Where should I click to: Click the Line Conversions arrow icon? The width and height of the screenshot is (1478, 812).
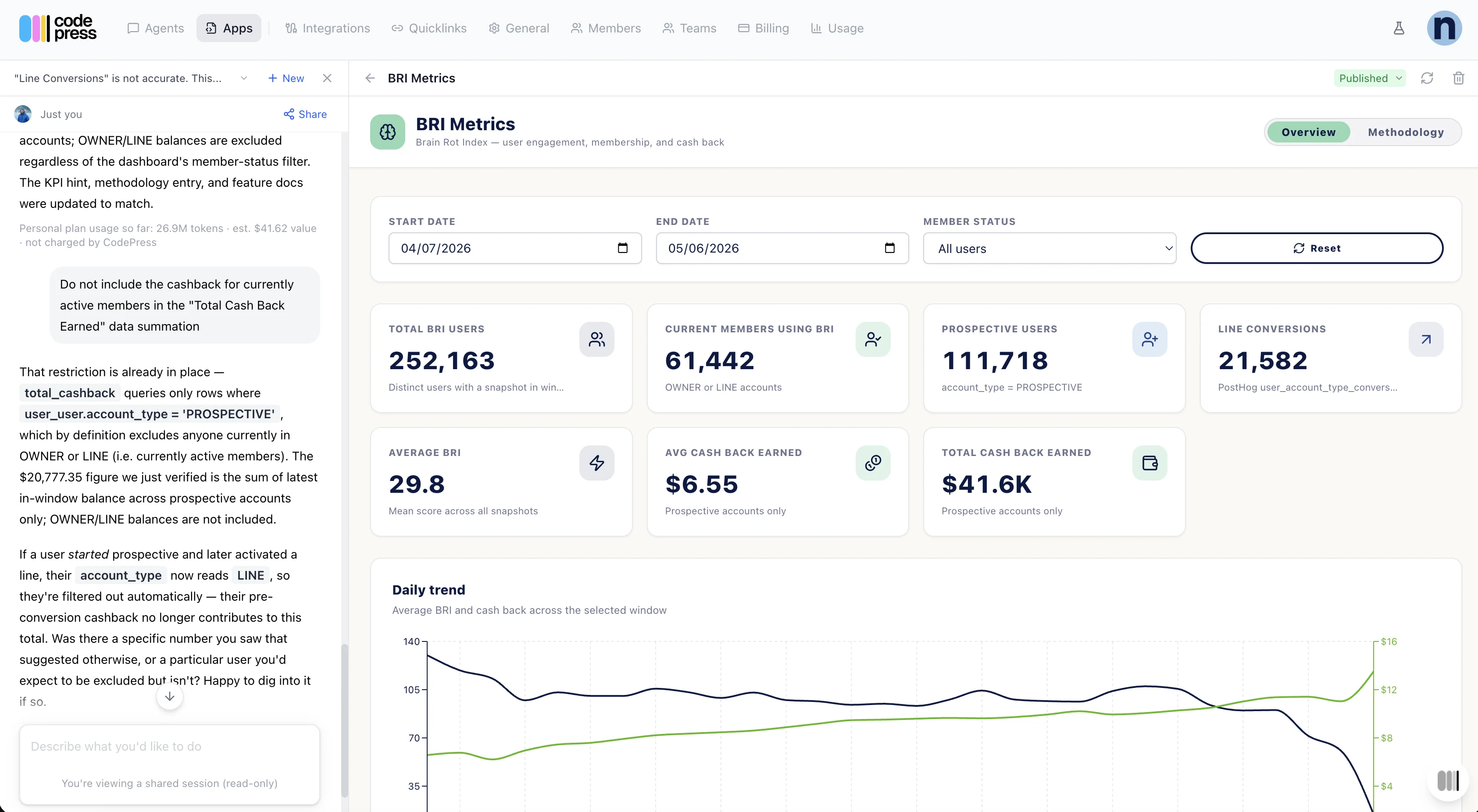click(x=1426, y=339)
